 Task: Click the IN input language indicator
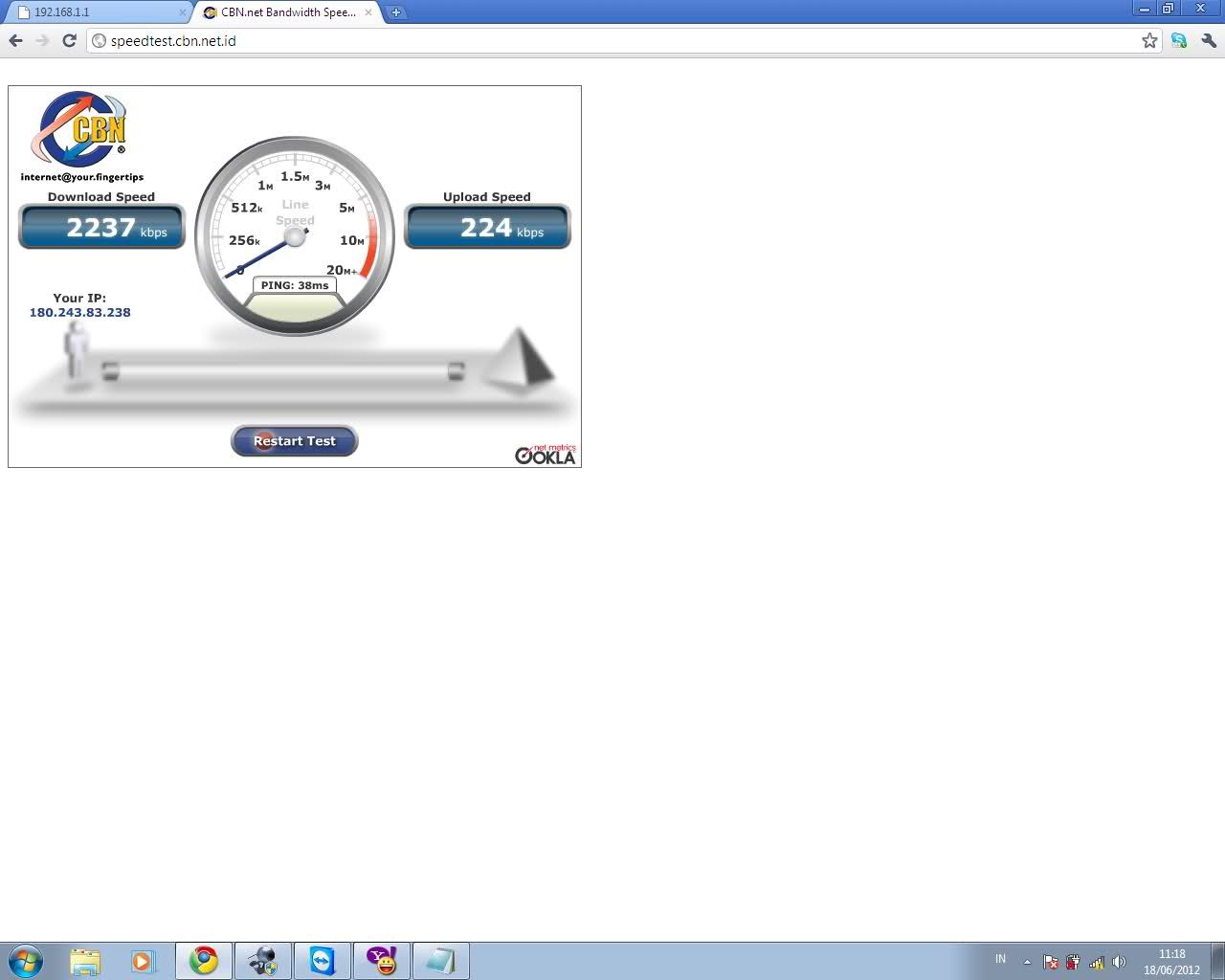(x=1000, y=959)
